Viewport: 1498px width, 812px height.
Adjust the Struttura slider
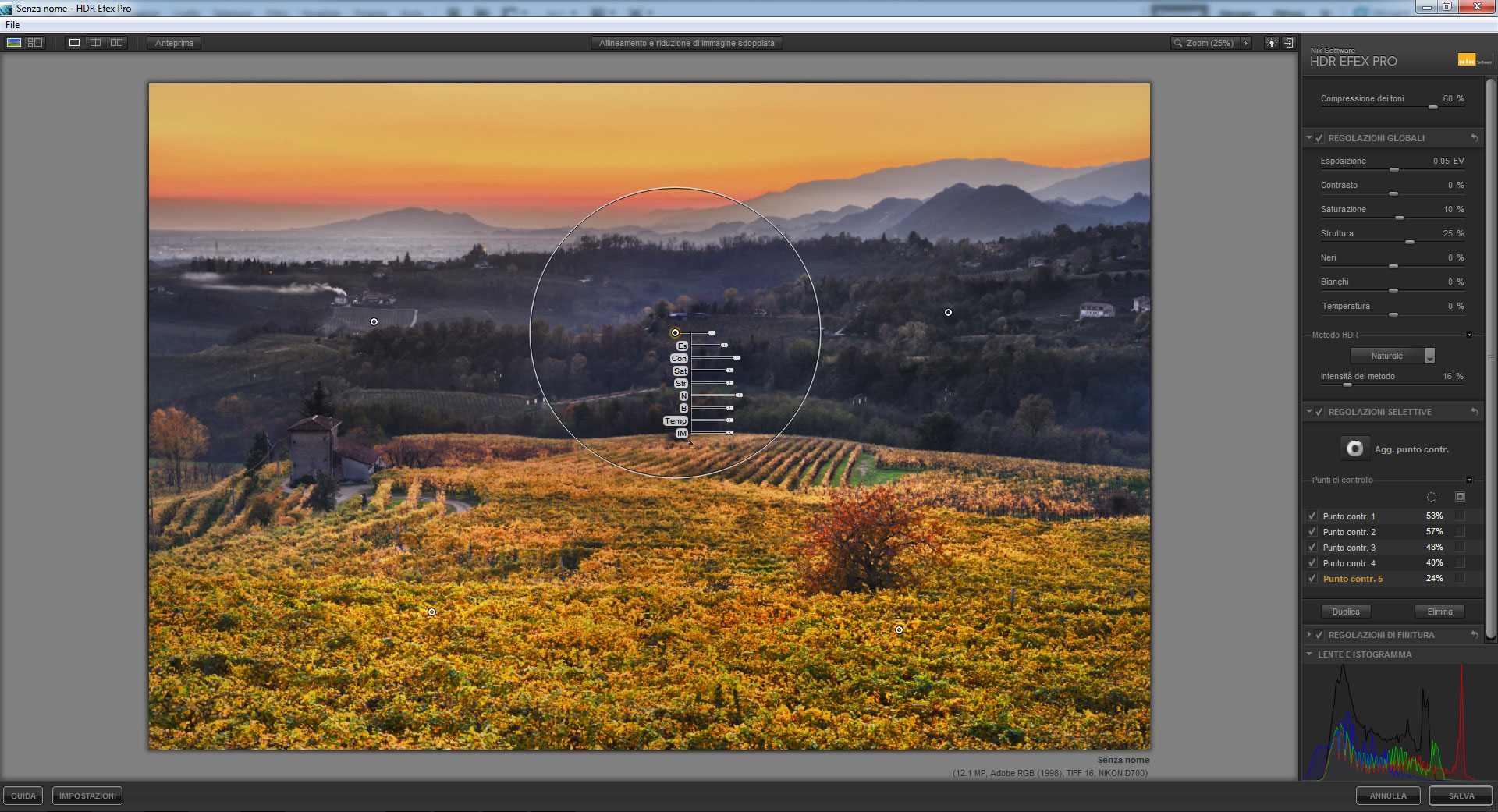click(1410, 242)
